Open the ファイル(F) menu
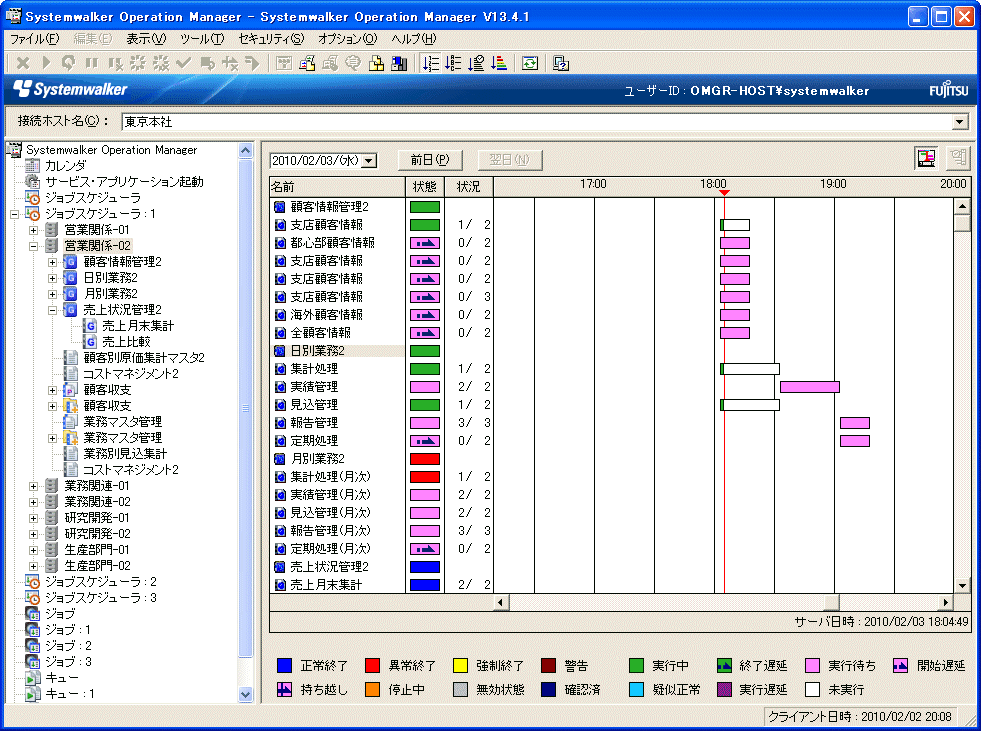This screenshot has height=731, width=981. 34,39
